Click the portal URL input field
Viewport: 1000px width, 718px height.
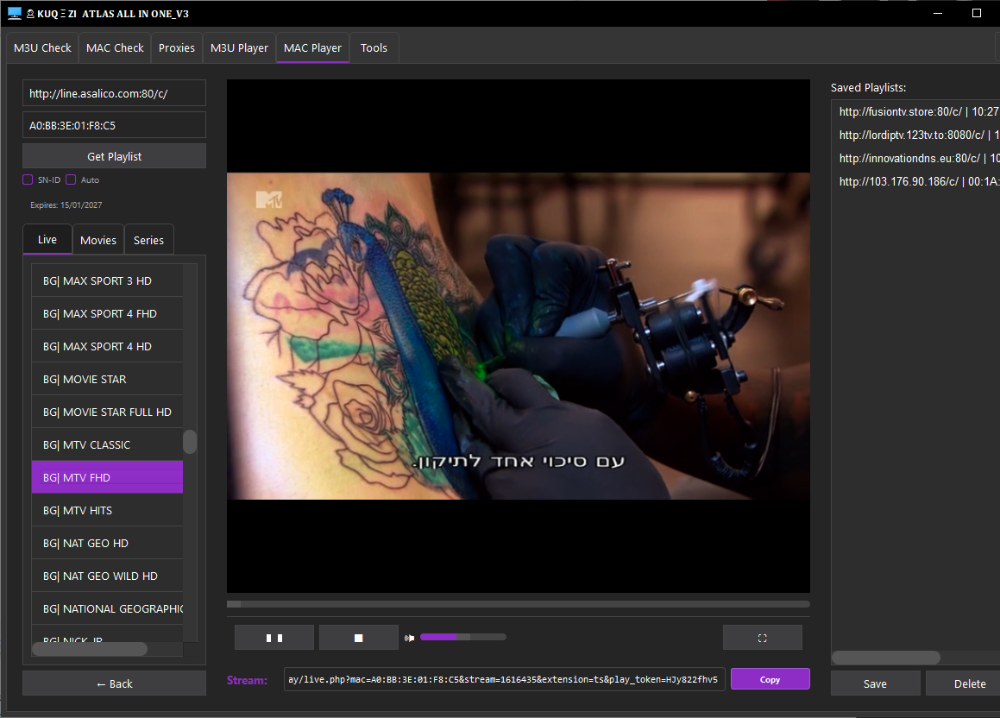114,93
